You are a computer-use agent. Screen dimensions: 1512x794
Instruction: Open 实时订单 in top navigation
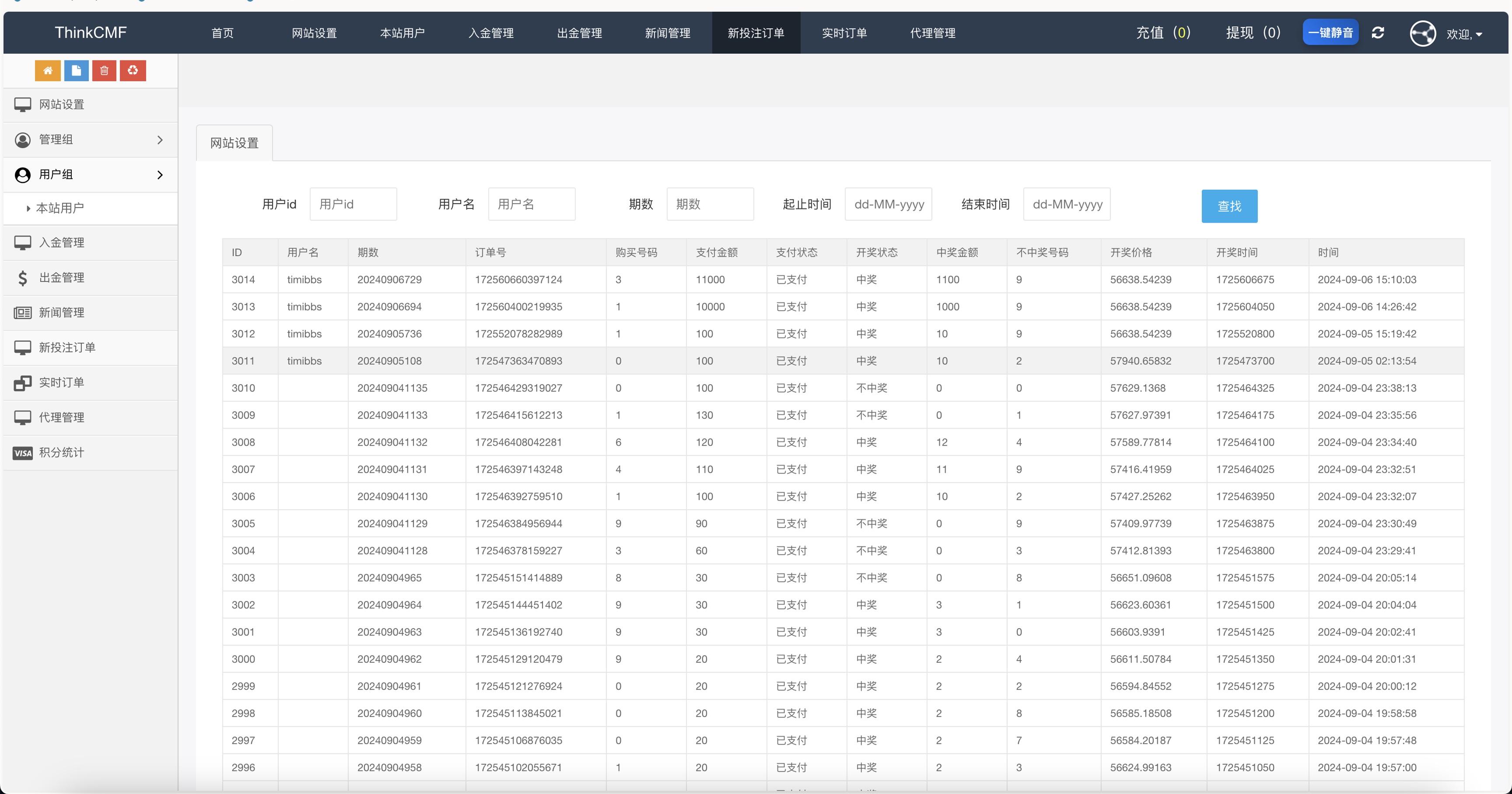(x=844, y=33)
